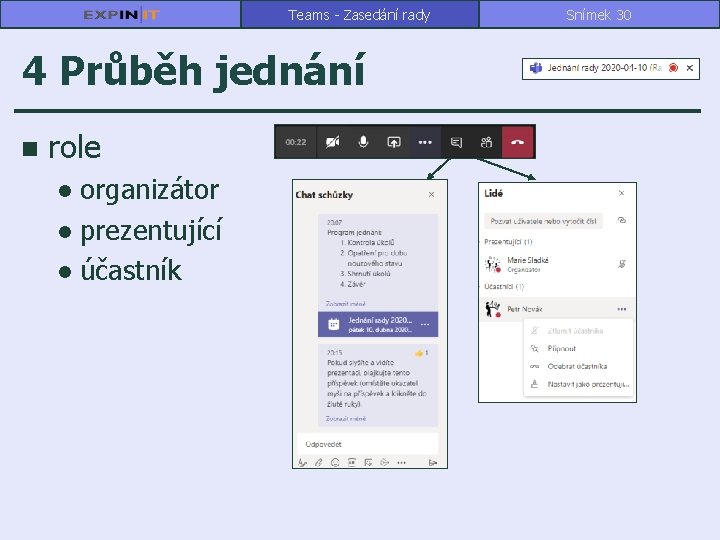Hang up the call with the red button
Screen dimensions: 720x540
click(518, 142)
